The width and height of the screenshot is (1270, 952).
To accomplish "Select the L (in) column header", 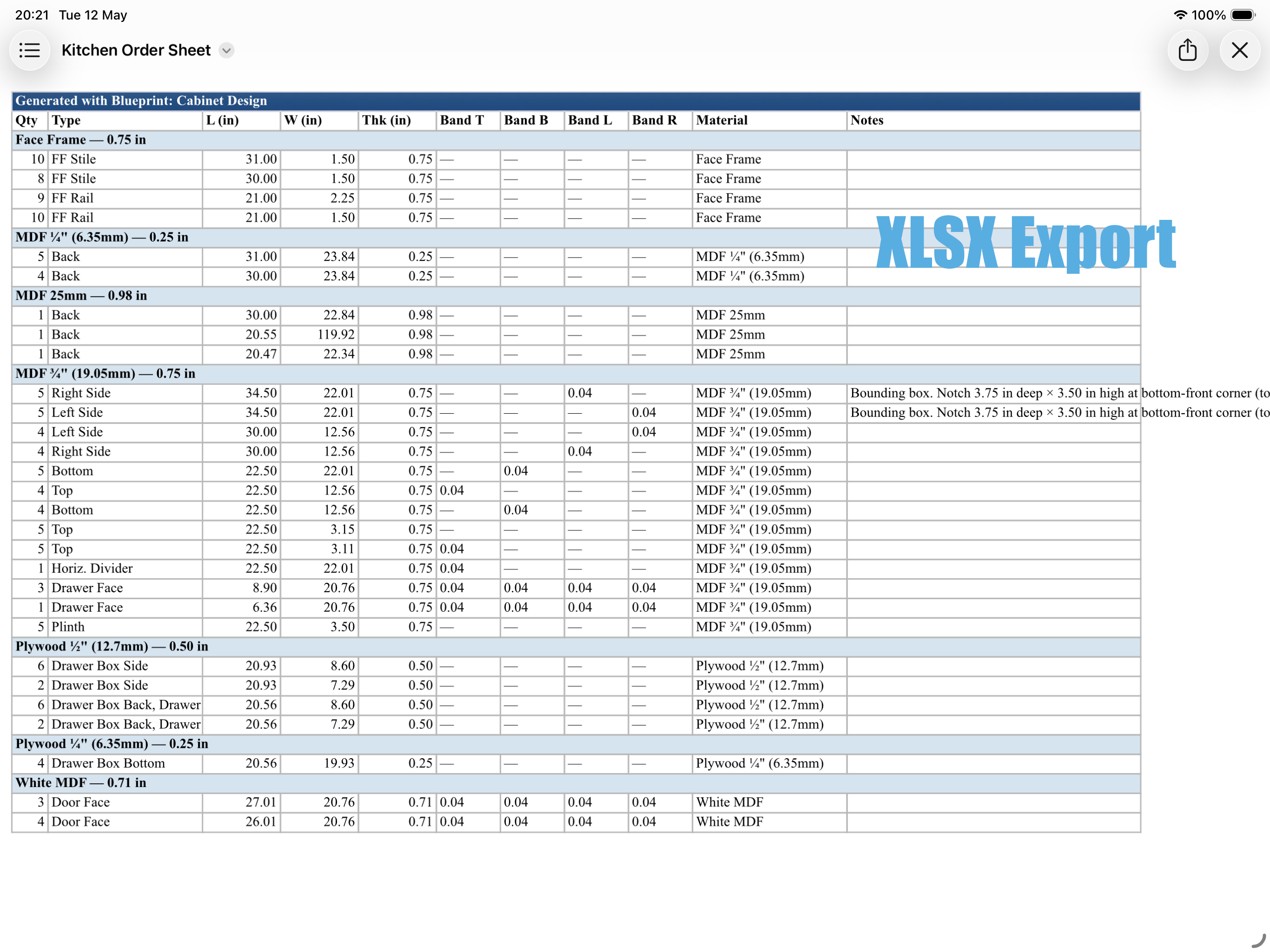I will 242,120.
